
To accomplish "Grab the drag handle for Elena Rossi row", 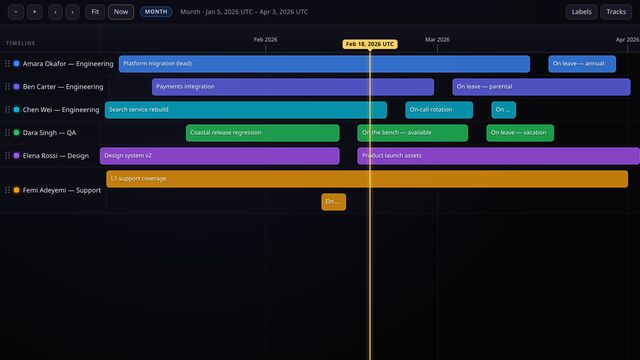I will point(7,156).
